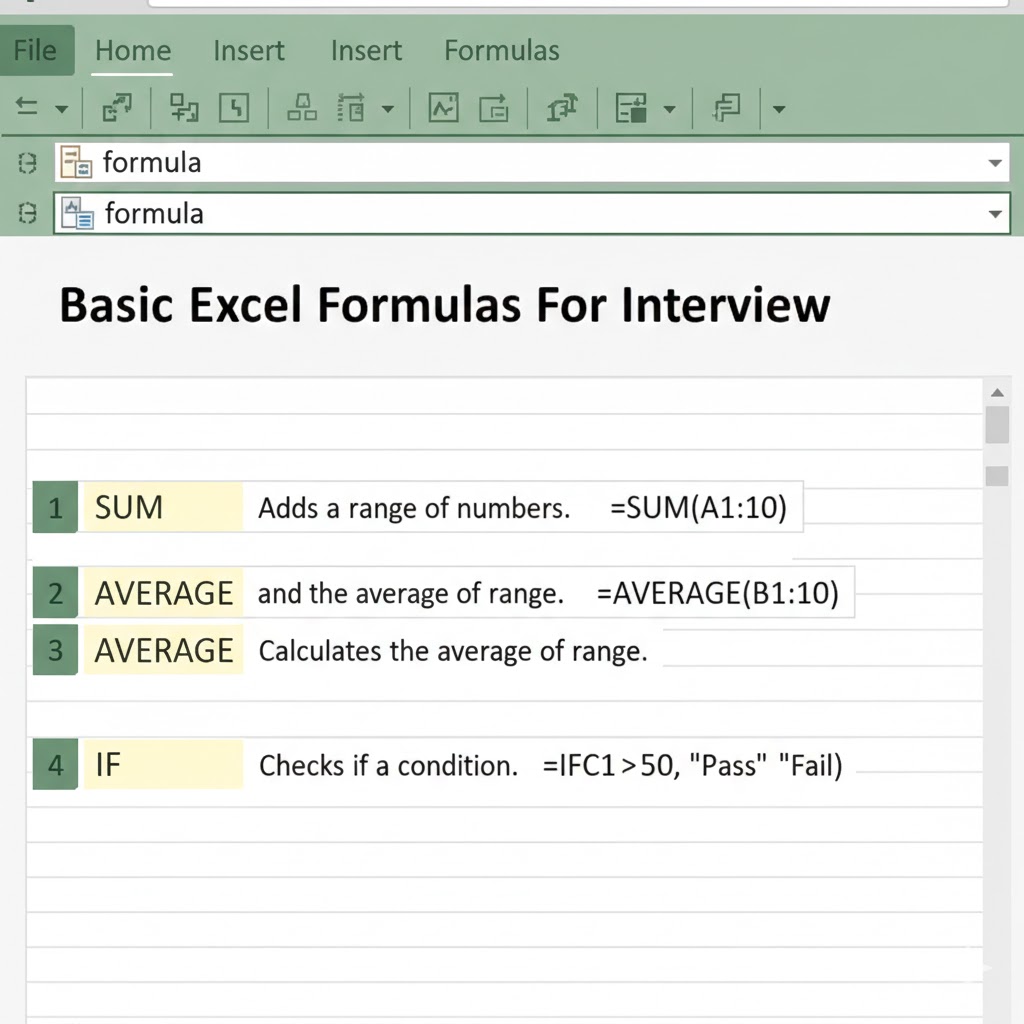Expand the second formula box dropdown arrow

point(994,214)
